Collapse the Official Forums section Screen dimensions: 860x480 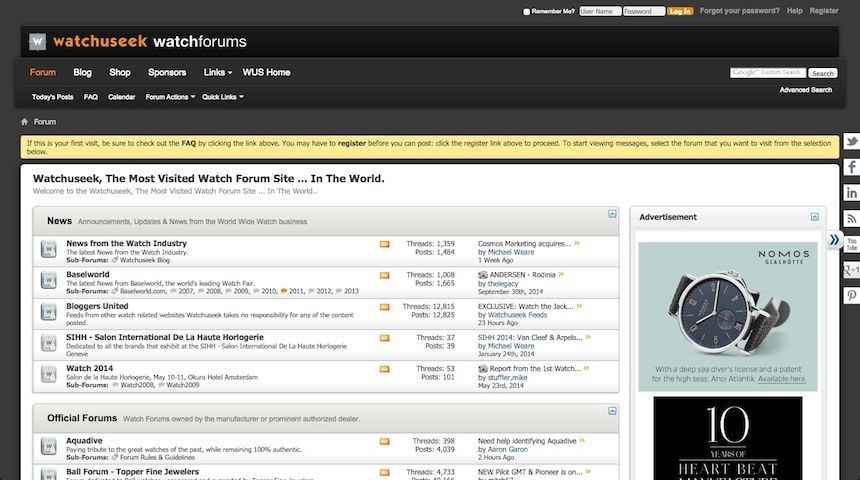[x=612, y=411]
